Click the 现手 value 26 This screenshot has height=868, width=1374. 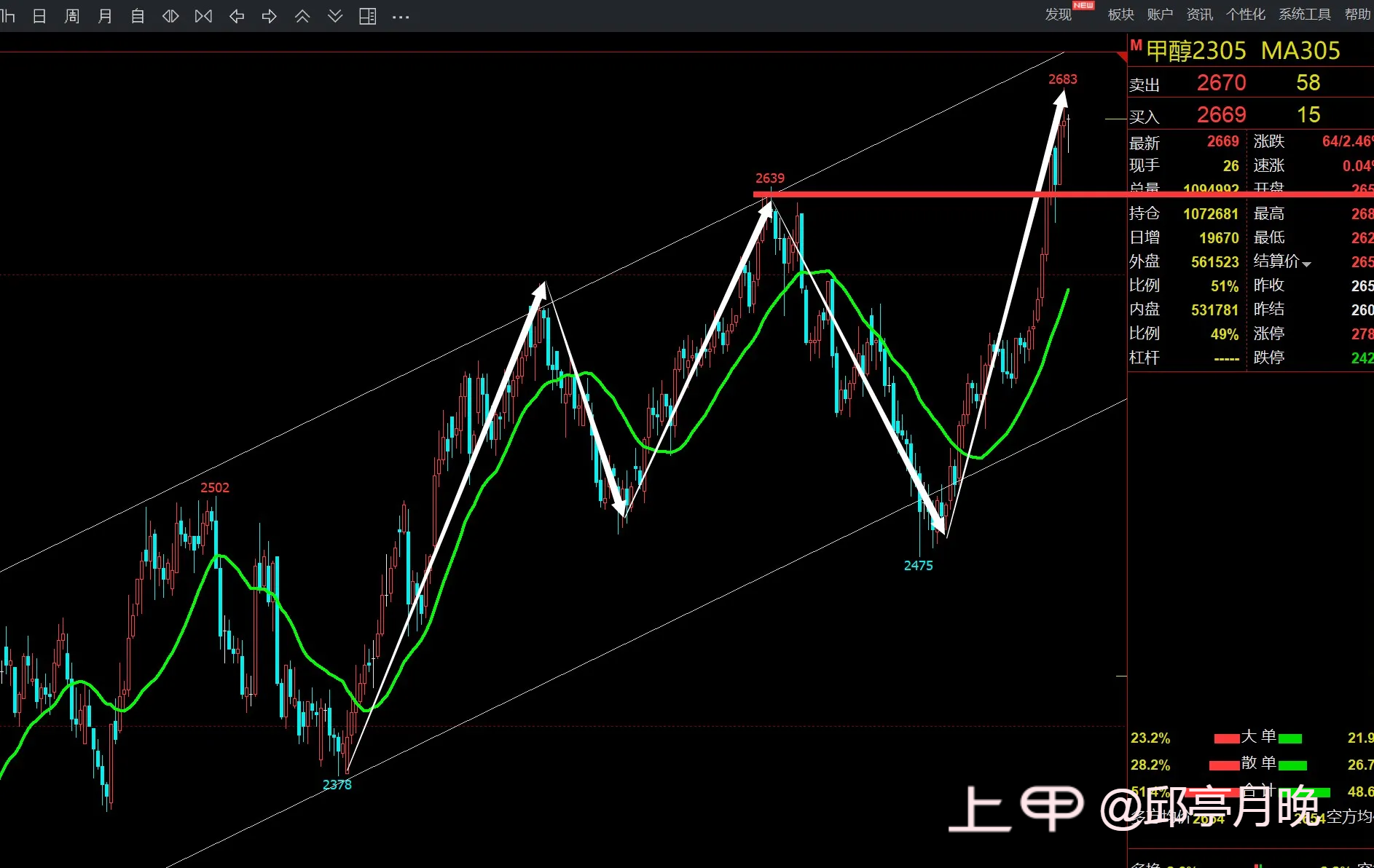[x=1230, y=166]
